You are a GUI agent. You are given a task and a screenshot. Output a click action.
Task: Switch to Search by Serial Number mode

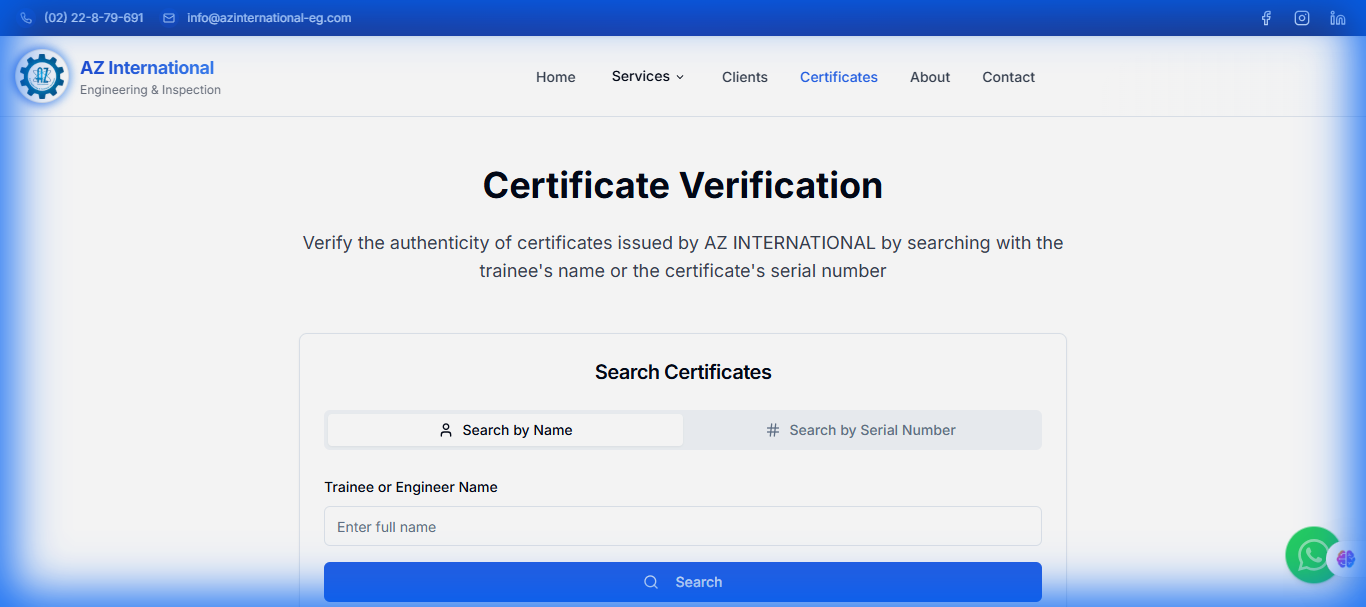(x=861, y=429)
